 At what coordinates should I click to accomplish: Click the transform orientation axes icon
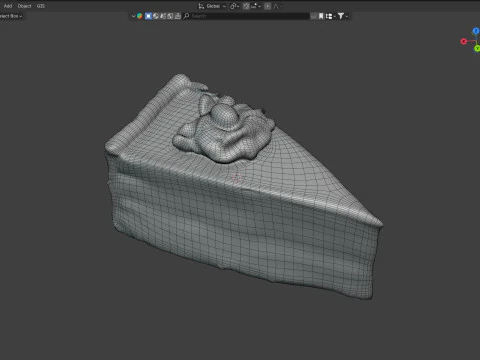tap(201, 6)
